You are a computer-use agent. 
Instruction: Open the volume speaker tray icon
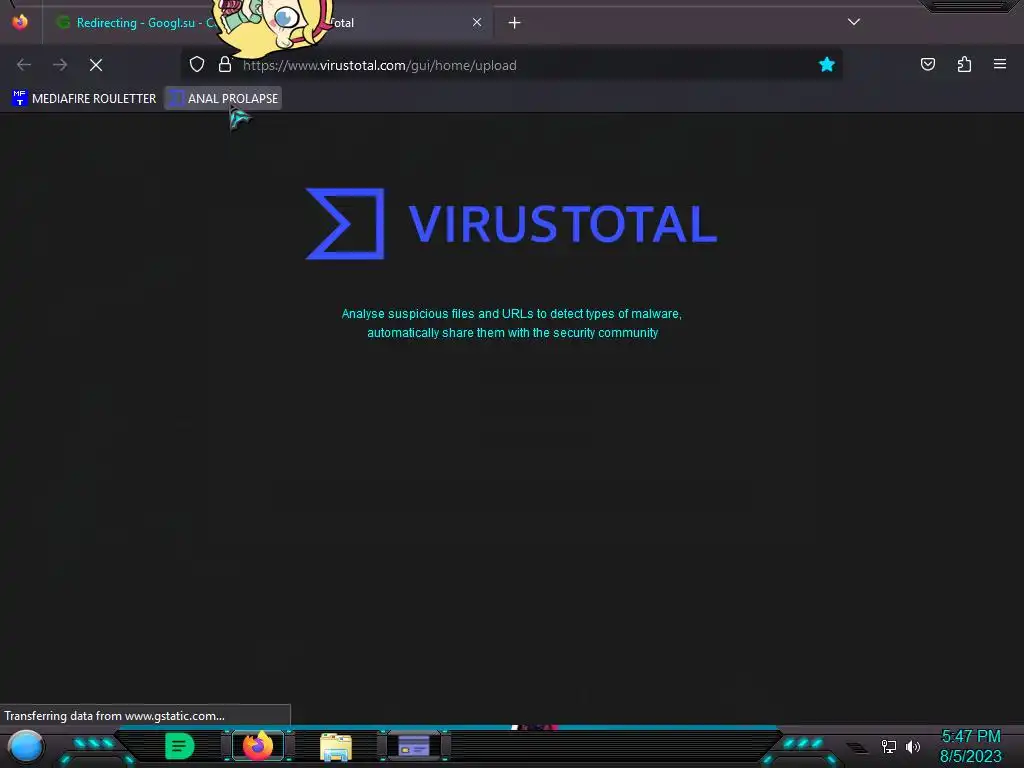tap(913, 746)
